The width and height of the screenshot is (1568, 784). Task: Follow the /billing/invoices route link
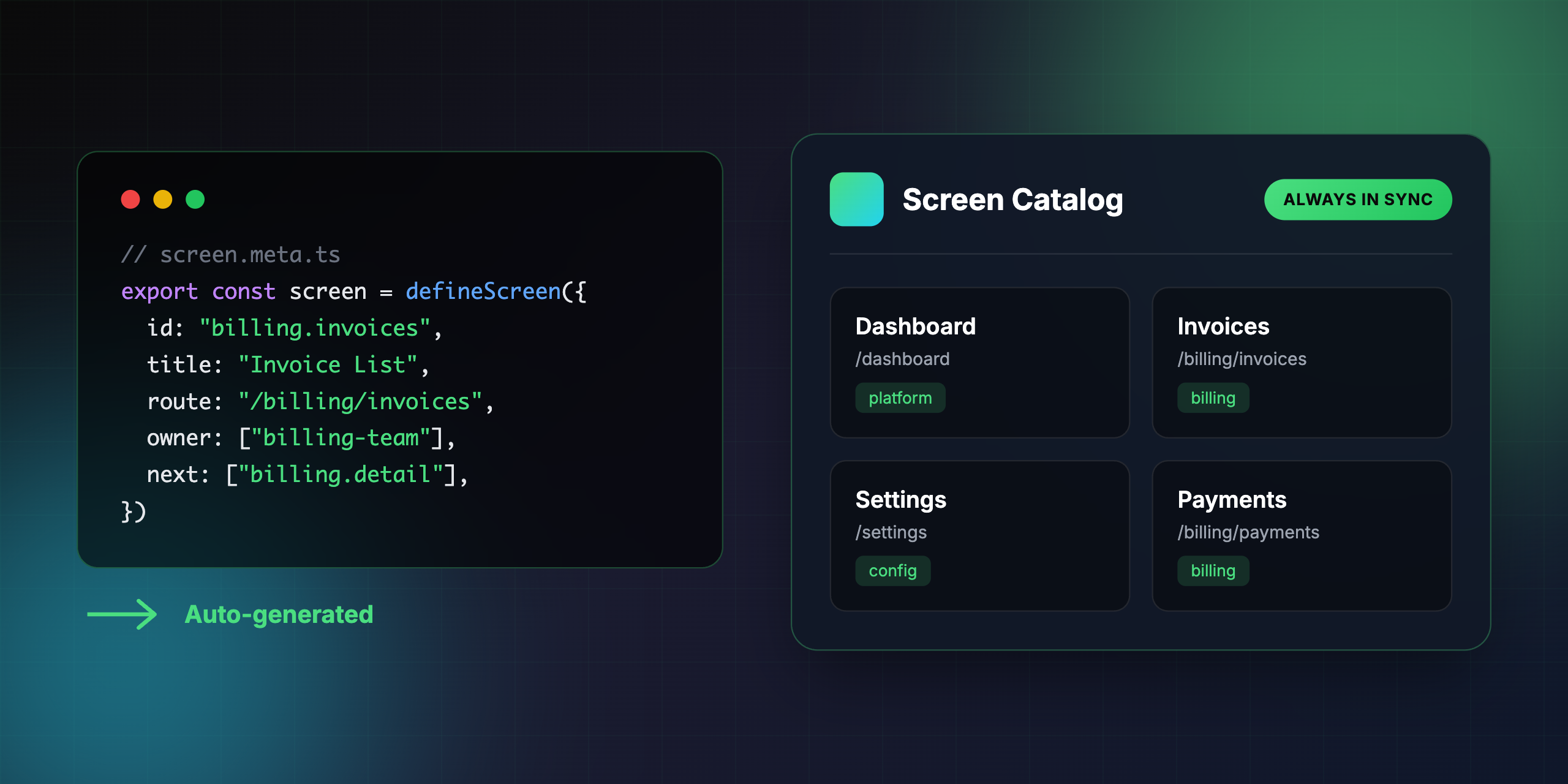(1242, 359)
